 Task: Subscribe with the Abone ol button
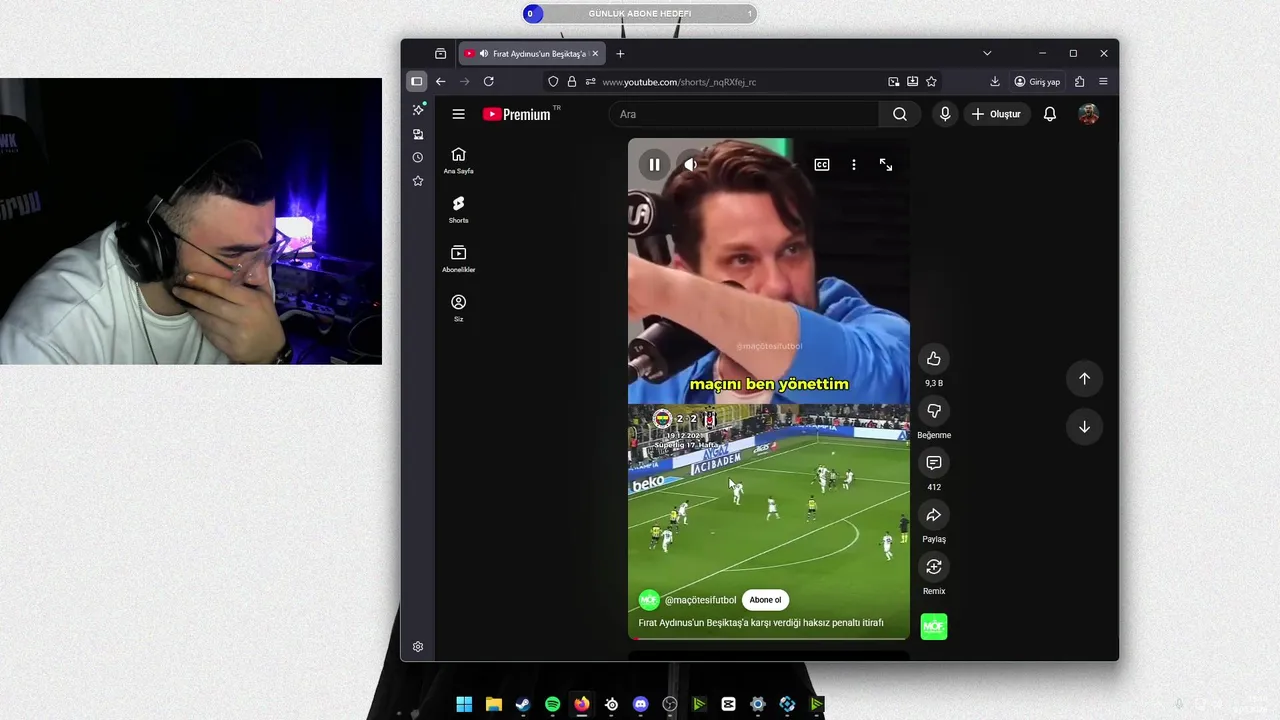click(765, 600)
